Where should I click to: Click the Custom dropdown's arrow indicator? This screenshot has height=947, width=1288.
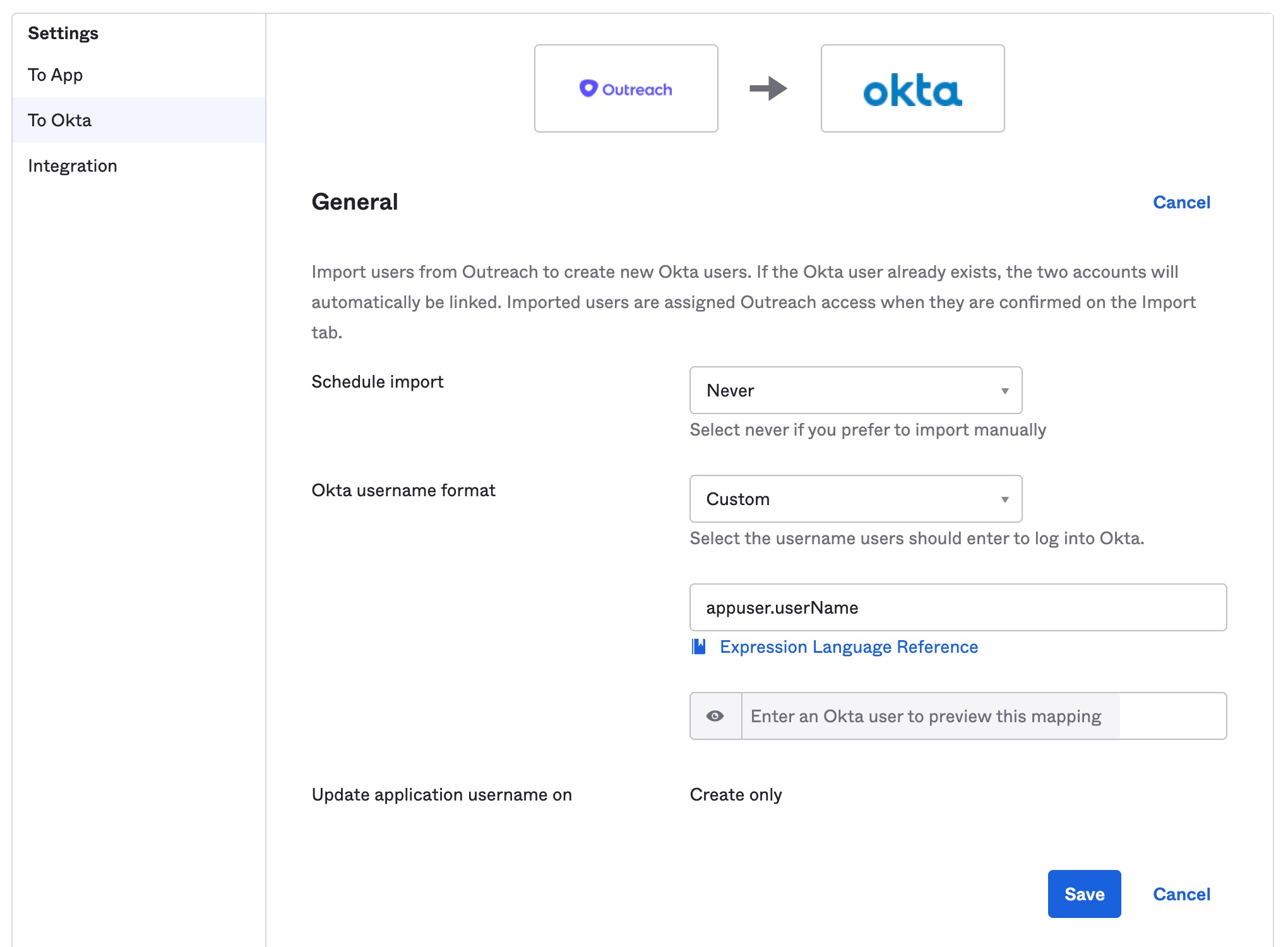(x=1005, y=499)
